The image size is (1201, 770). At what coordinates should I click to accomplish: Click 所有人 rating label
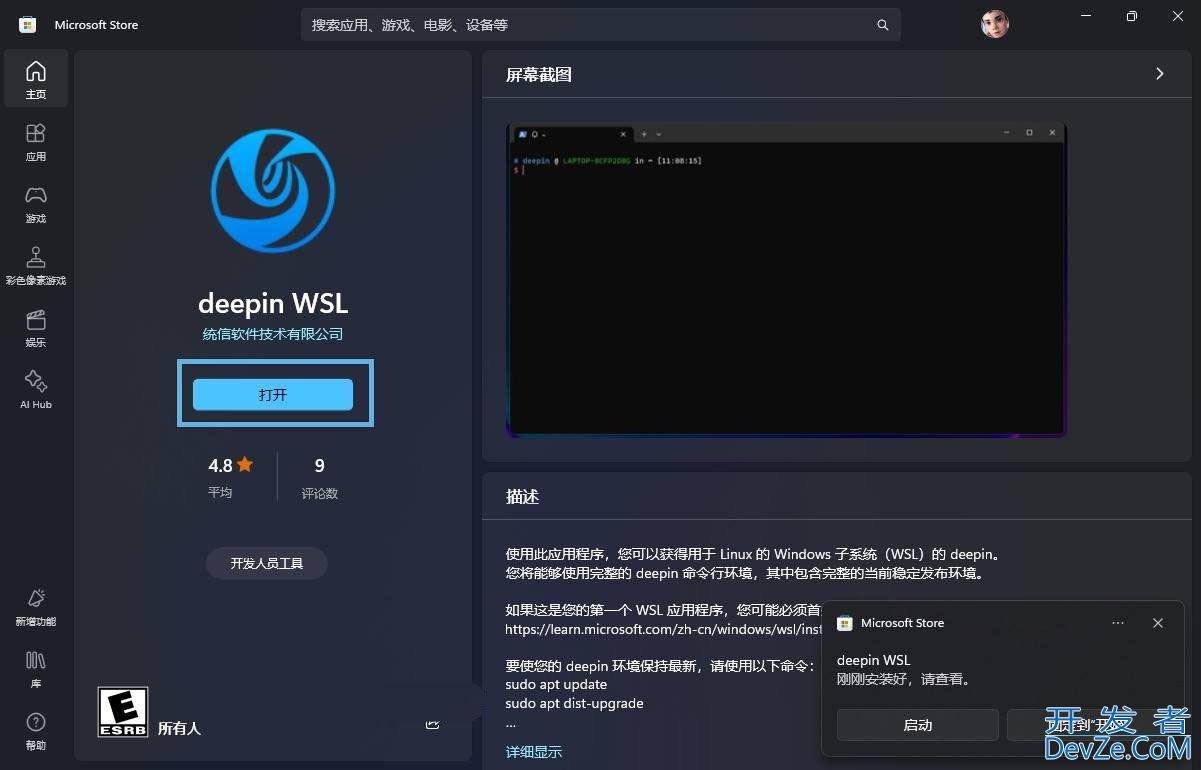(x=179, y=728)
